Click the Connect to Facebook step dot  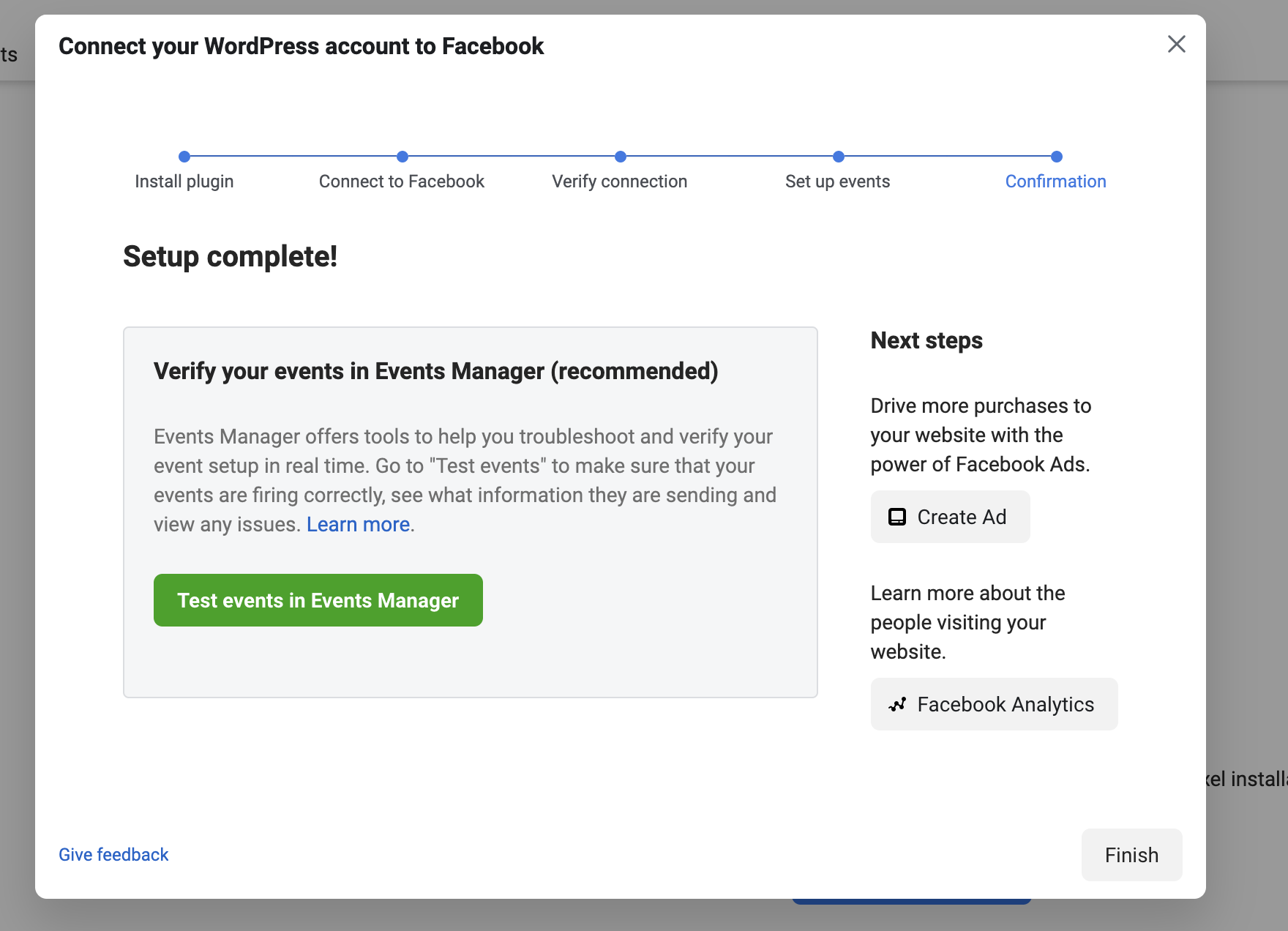pyautogui.click(x=402, y=157)
